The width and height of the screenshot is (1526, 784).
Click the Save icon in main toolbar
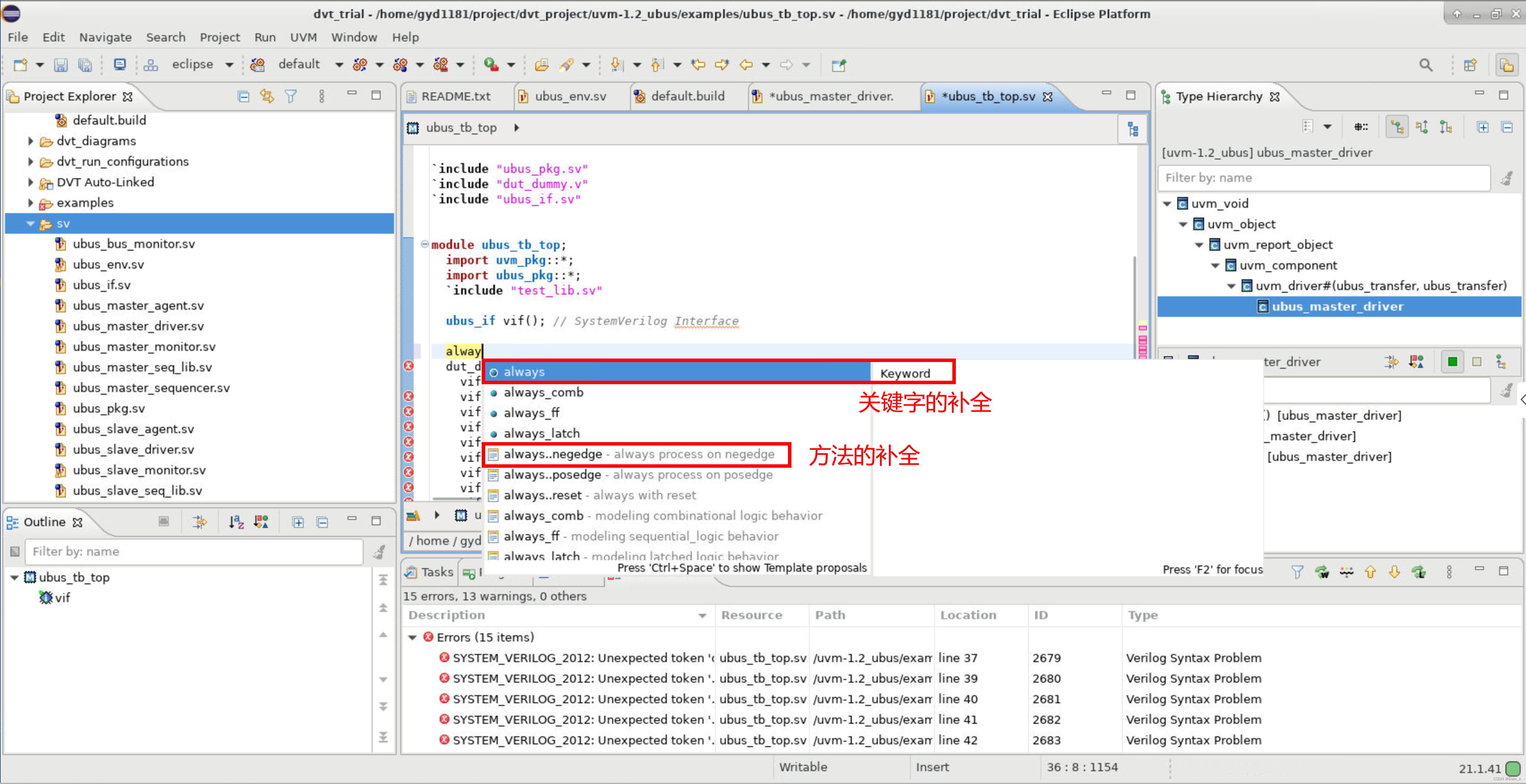tap(60, 64)
